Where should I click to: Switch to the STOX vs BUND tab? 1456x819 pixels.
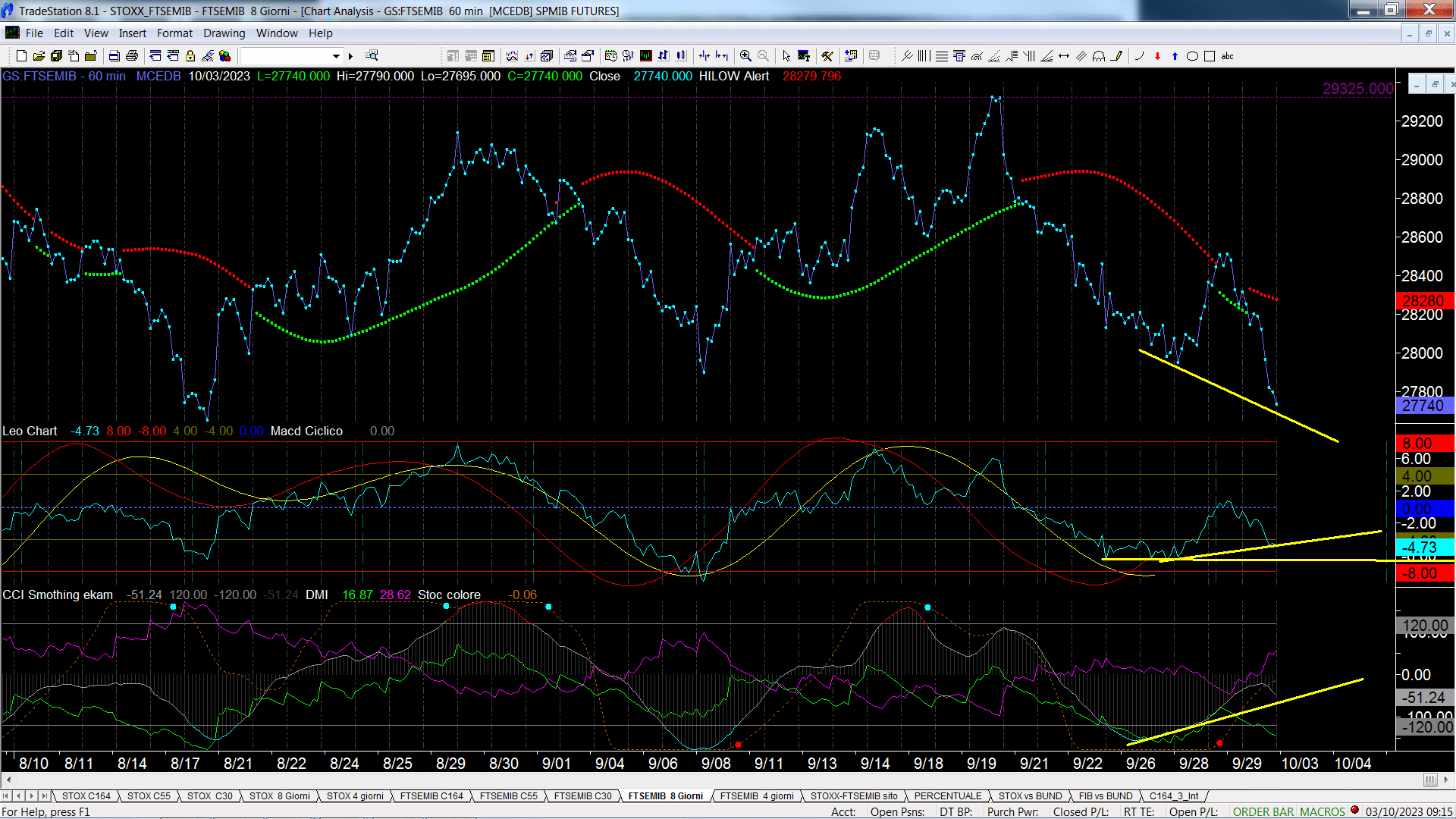pos(1030,795)
